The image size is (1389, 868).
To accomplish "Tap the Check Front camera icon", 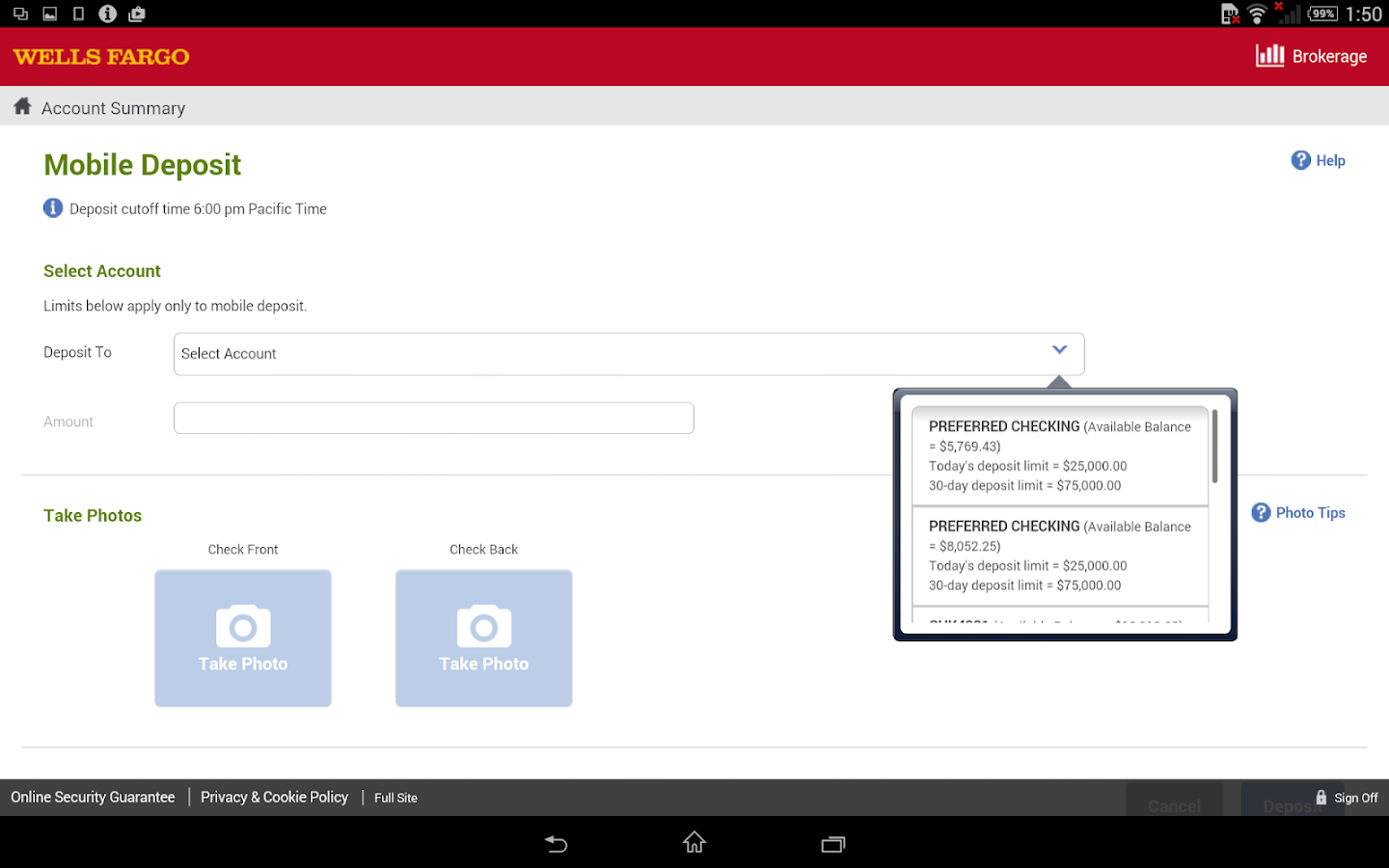I will point(243,626).
